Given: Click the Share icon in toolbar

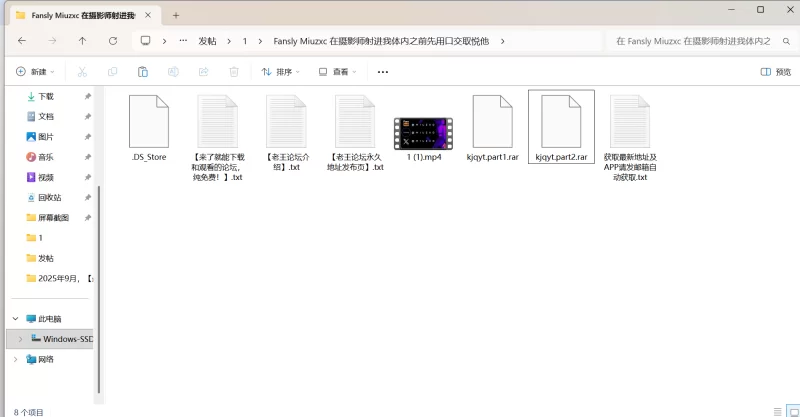Looking at the screenshot, I should click(x=203, y=72).
